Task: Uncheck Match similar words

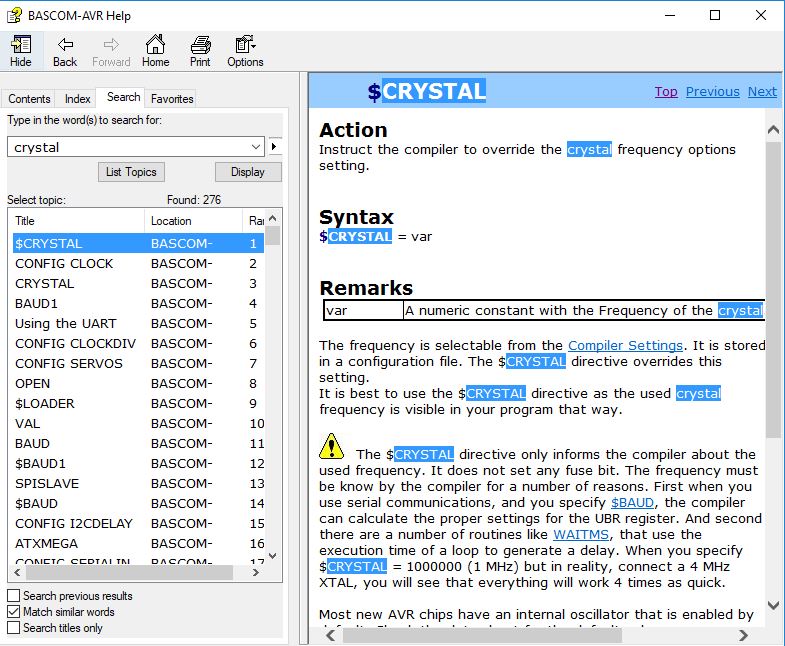Action: [14, 611]
